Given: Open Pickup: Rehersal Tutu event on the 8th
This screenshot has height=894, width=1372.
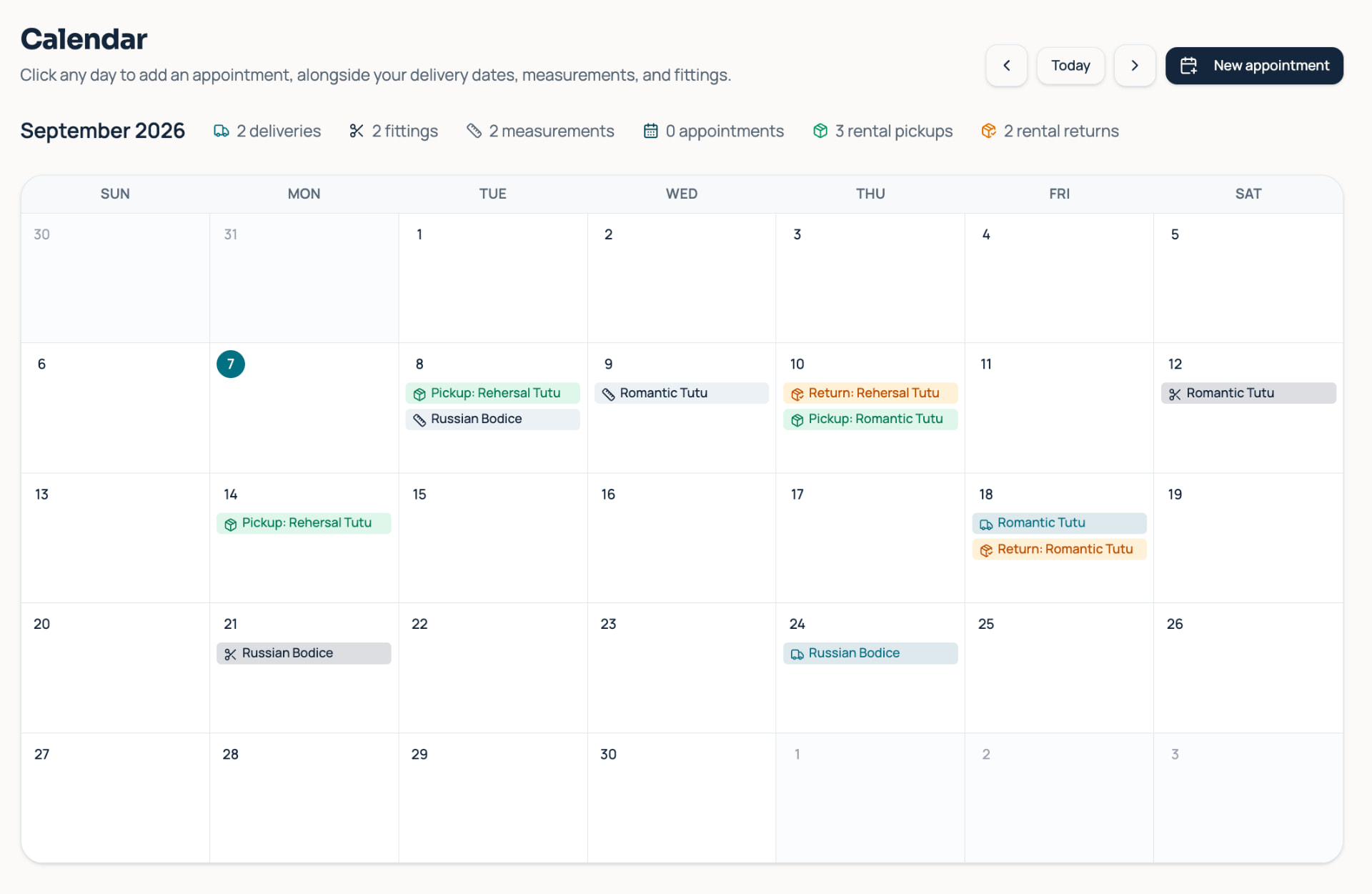Looking at the screenshot, I should click(492, 393).
